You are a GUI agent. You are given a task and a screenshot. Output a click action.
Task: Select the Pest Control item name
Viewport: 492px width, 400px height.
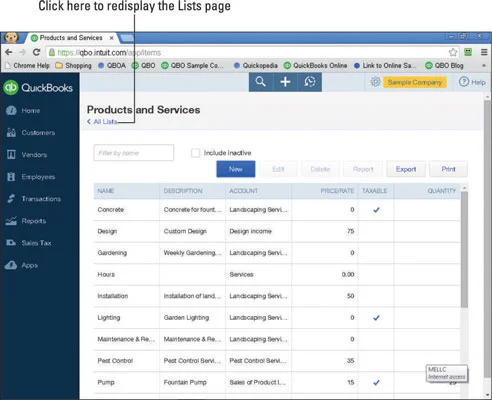point(115,361)
